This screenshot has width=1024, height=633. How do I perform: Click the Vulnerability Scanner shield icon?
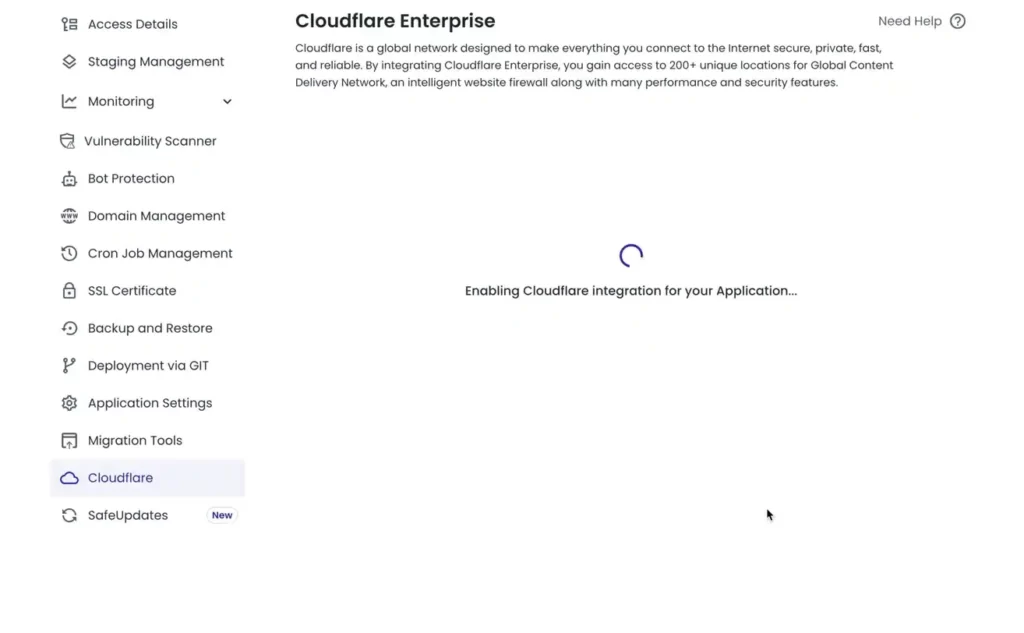click(67, 141)
